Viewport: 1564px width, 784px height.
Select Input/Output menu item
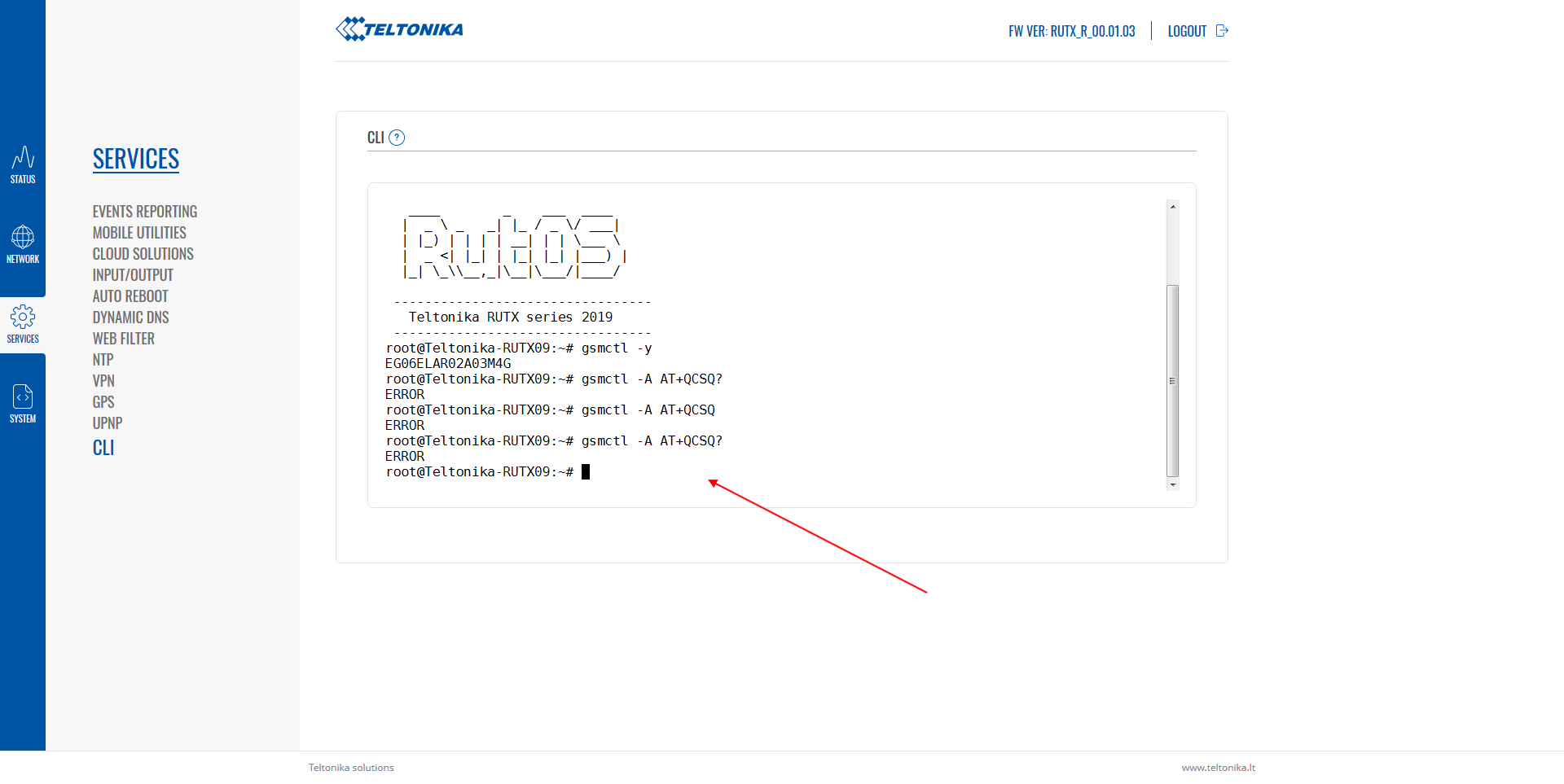tap(133, 275)
